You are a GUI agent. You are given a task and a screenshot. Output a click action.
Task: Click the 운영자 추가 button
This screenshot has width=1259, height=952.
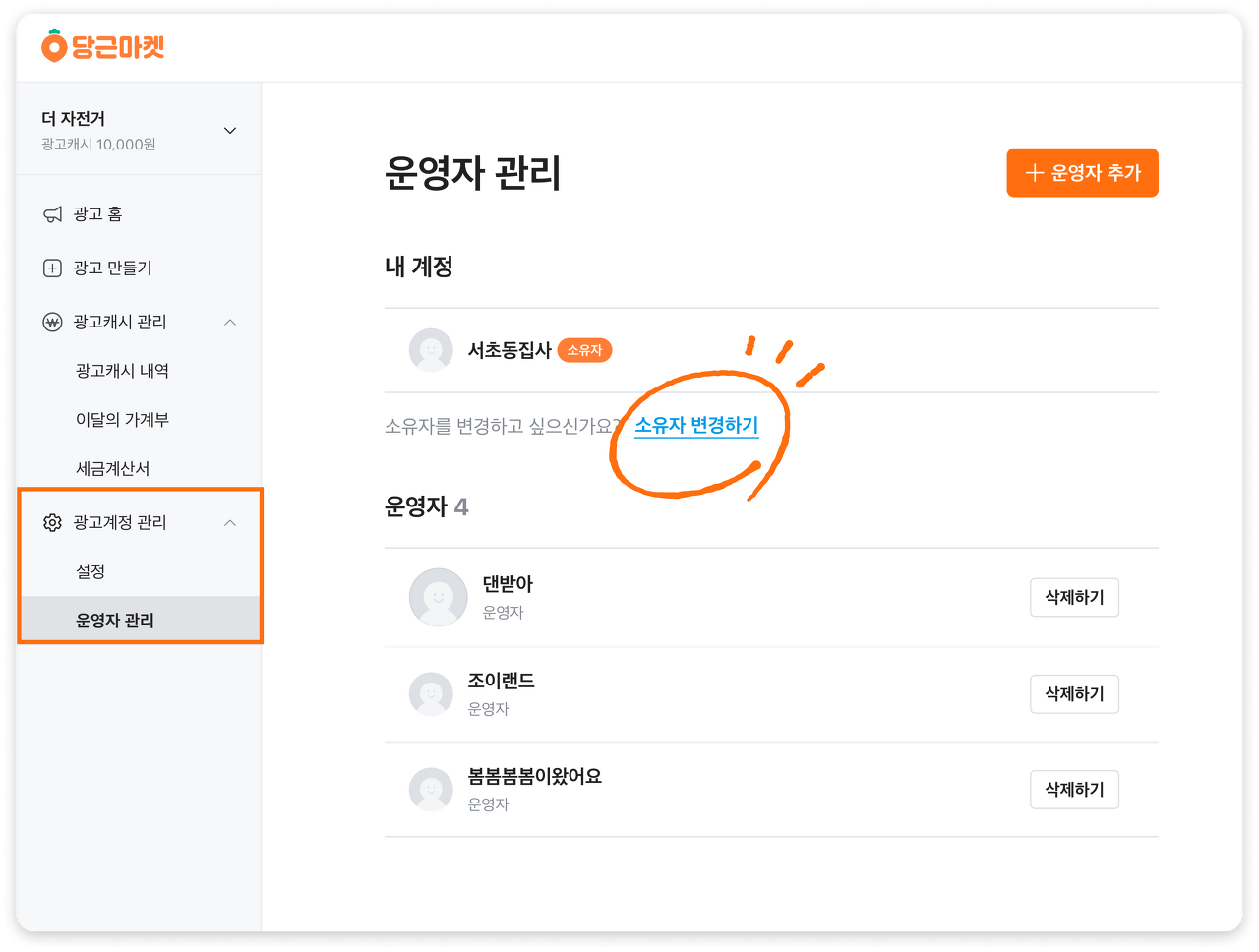1082,173
